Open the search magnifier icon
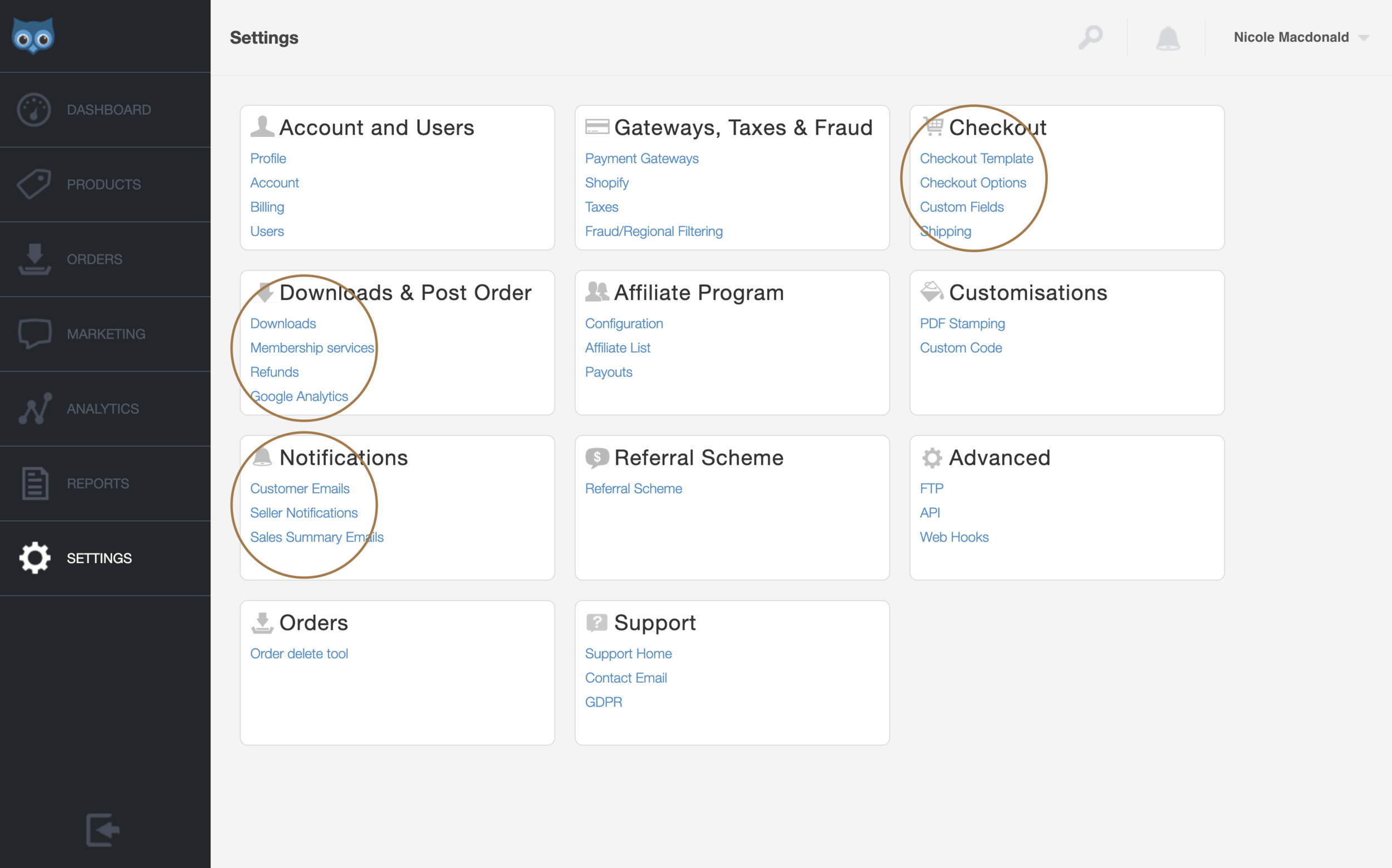Screen dimensions: 1392x868 pos(1090,37)
